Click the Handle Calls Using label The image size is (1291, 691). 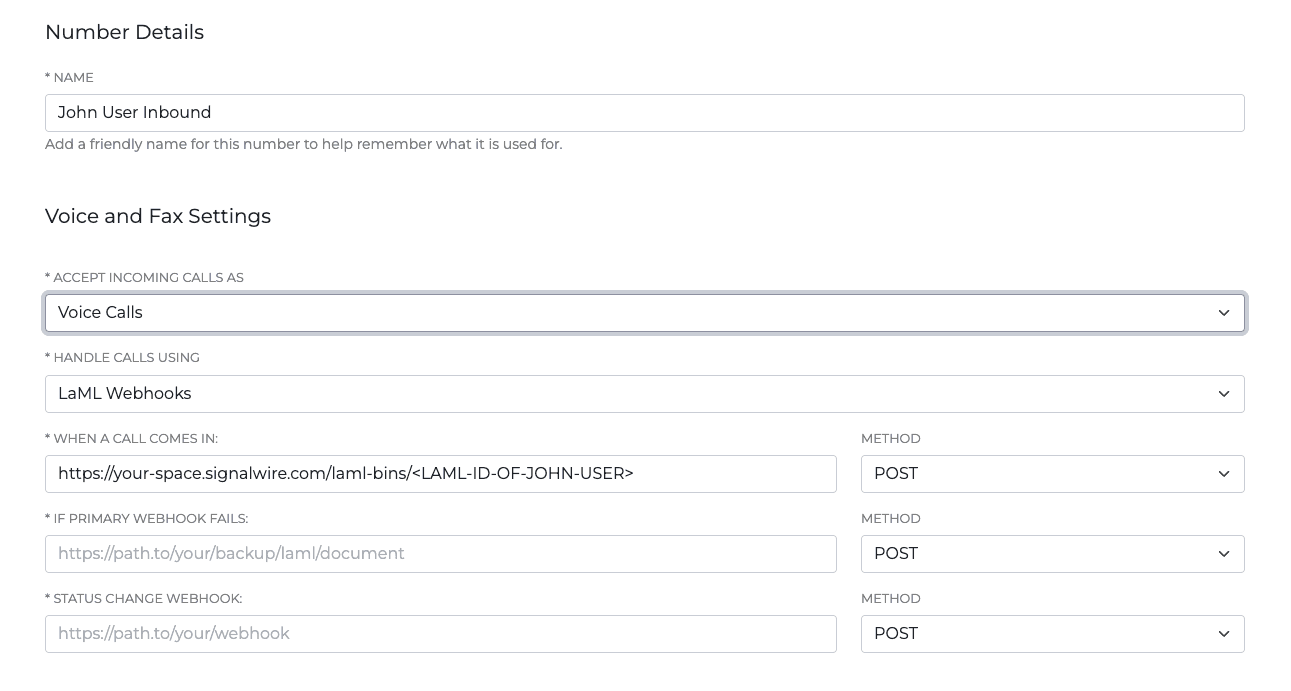122,357
